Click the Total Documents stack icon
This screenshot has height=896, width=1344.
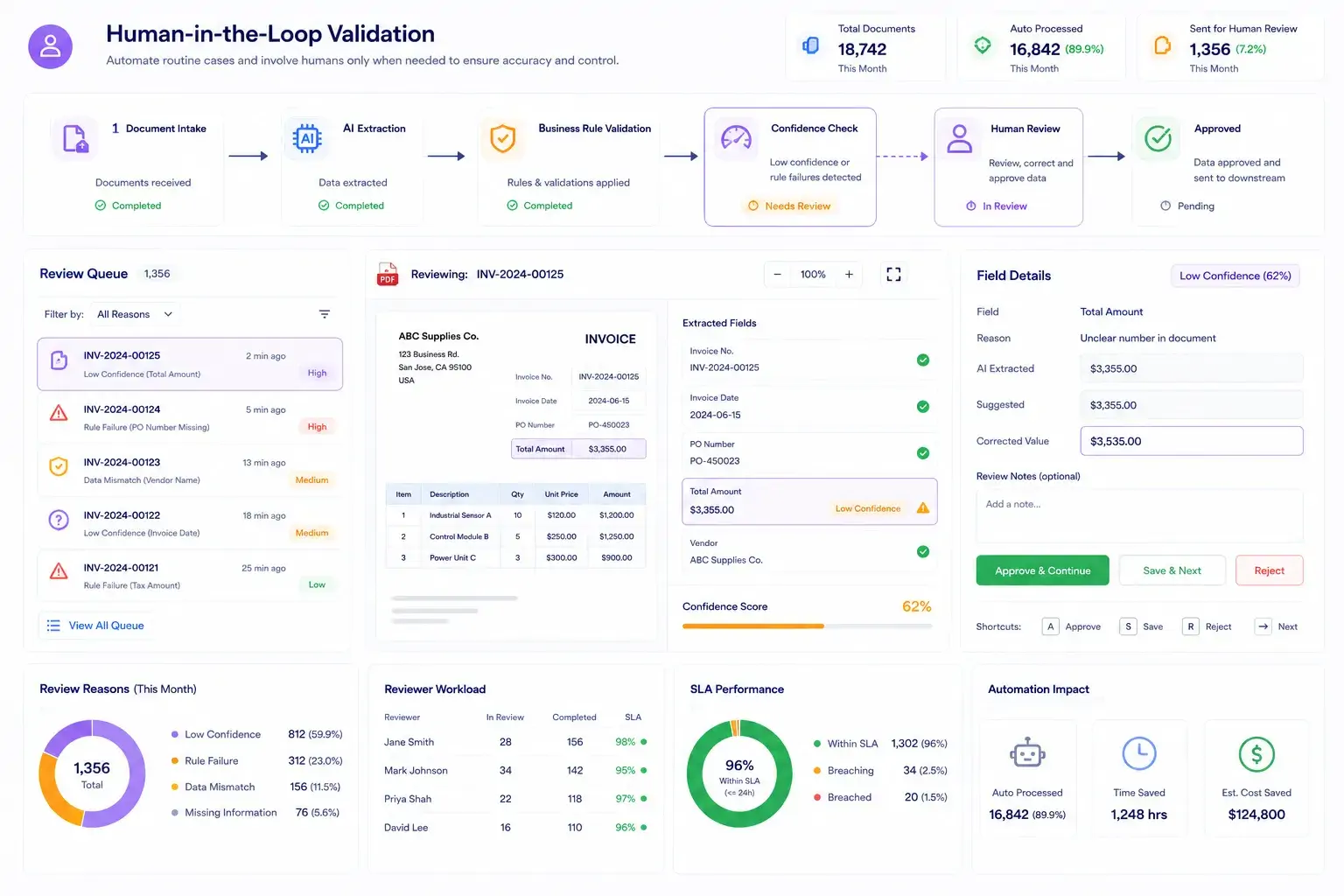[x=811, y=45]
